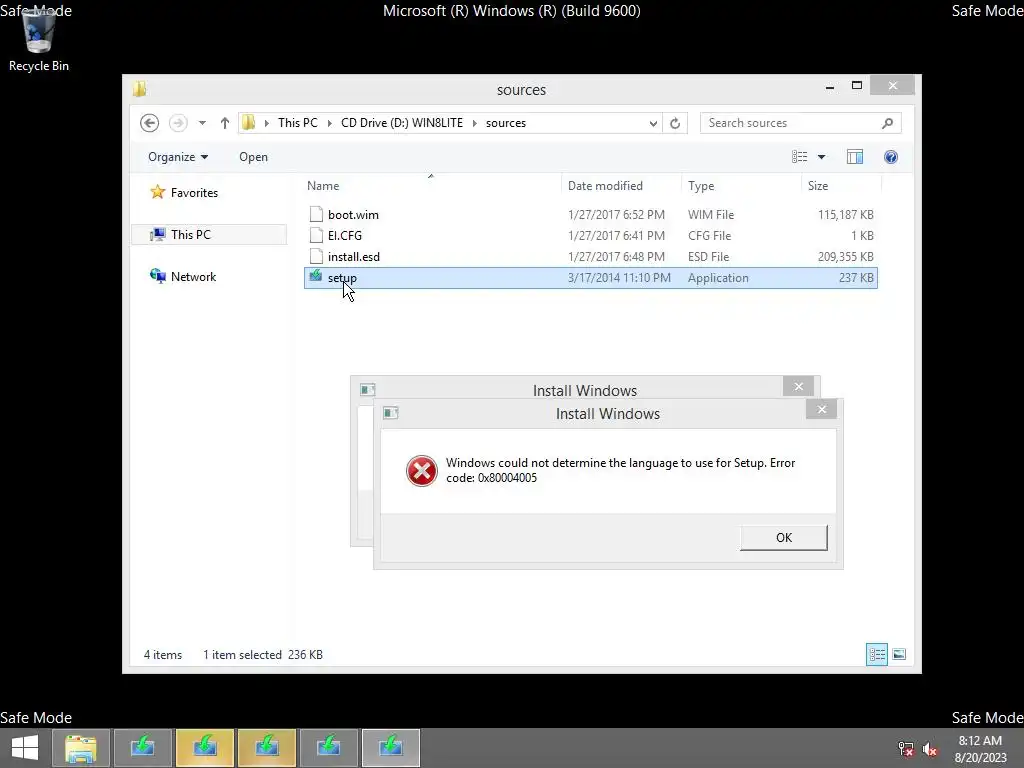Close the rear Install Windows window
The image size is (1024, 768).
tap(798, 387)
